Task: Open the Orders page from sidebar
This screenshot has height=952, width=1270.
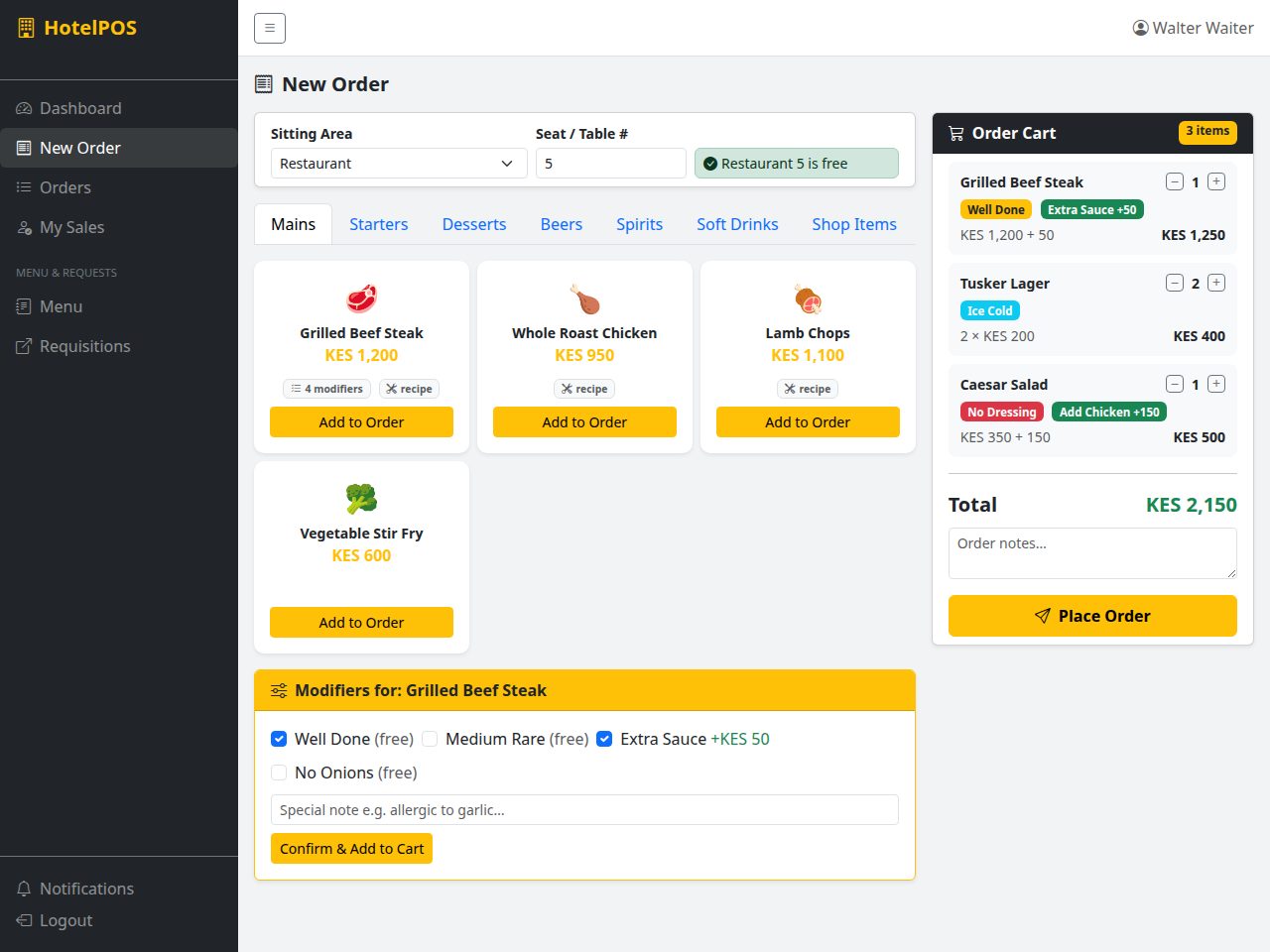Action: pyautogui.click(x=119, y=187)
